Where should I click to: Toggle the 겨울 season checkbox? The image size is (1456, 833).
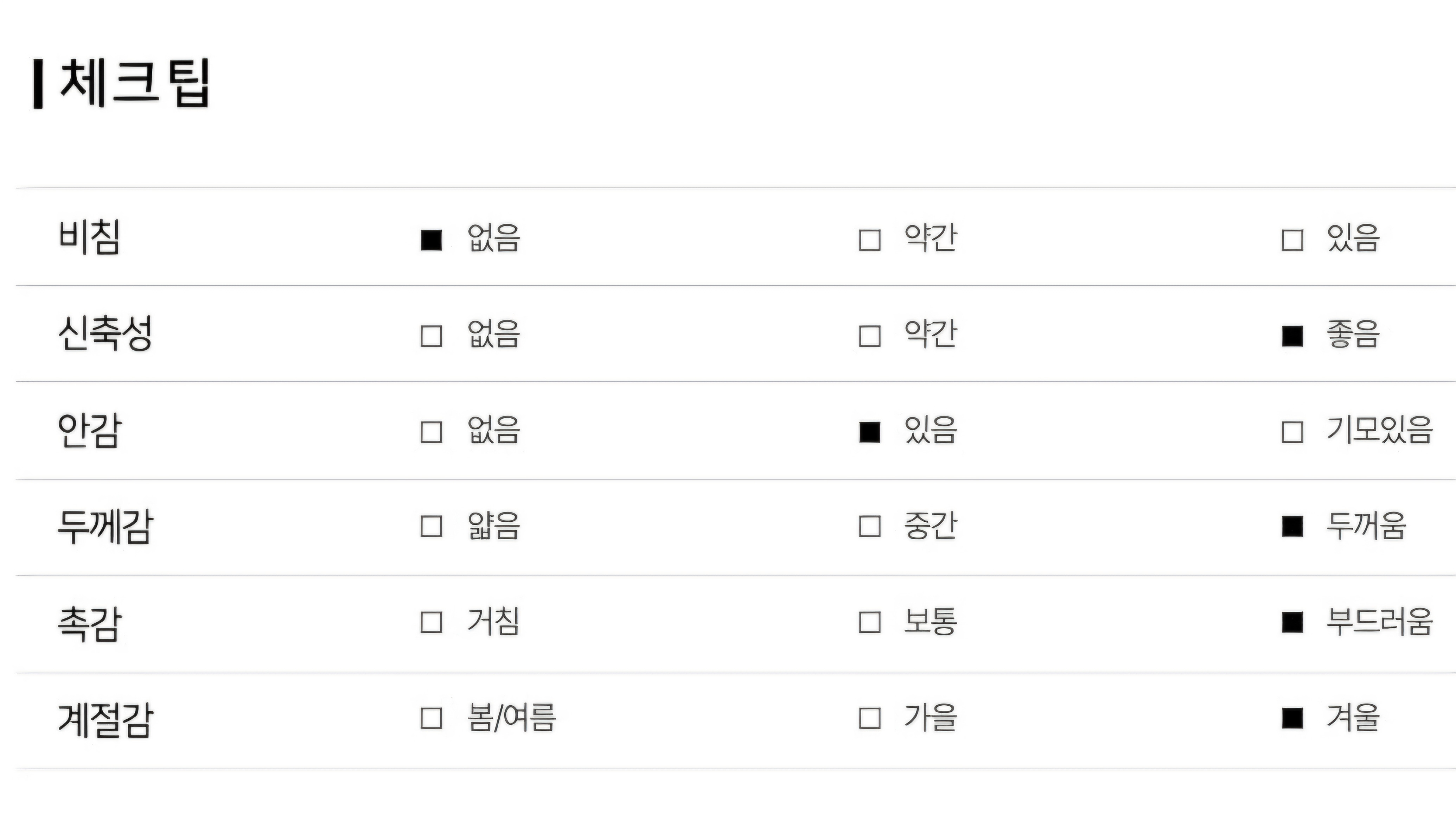pos(1292,718)
